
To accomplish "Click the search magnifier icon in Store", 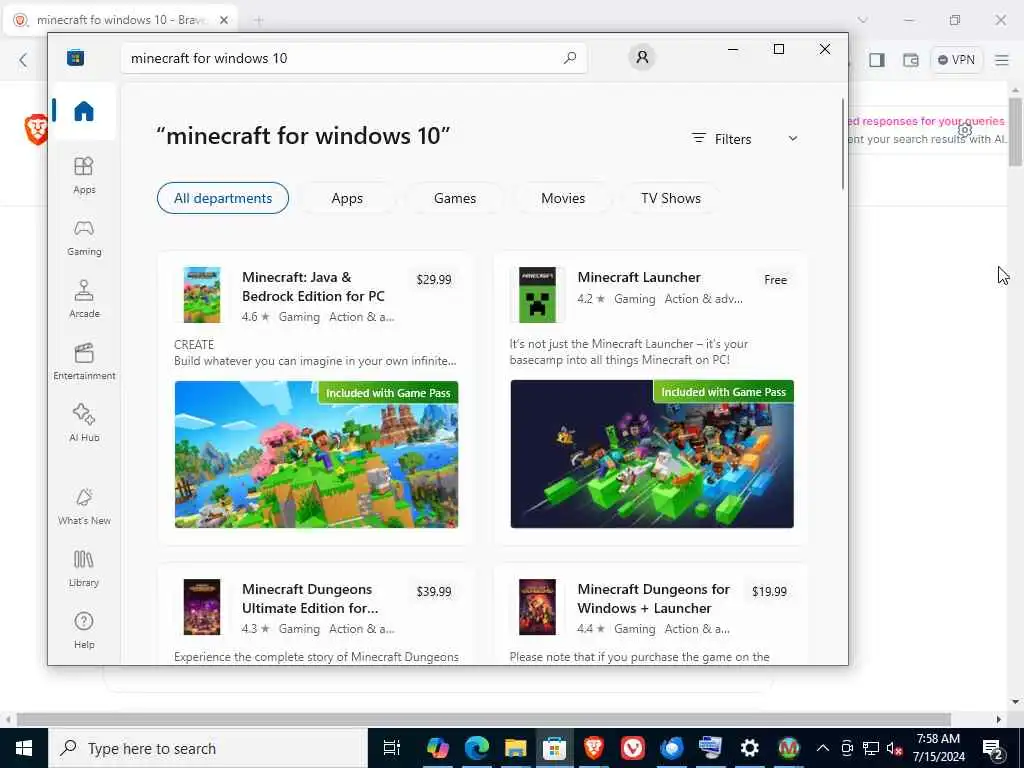I will click(569, 58).
